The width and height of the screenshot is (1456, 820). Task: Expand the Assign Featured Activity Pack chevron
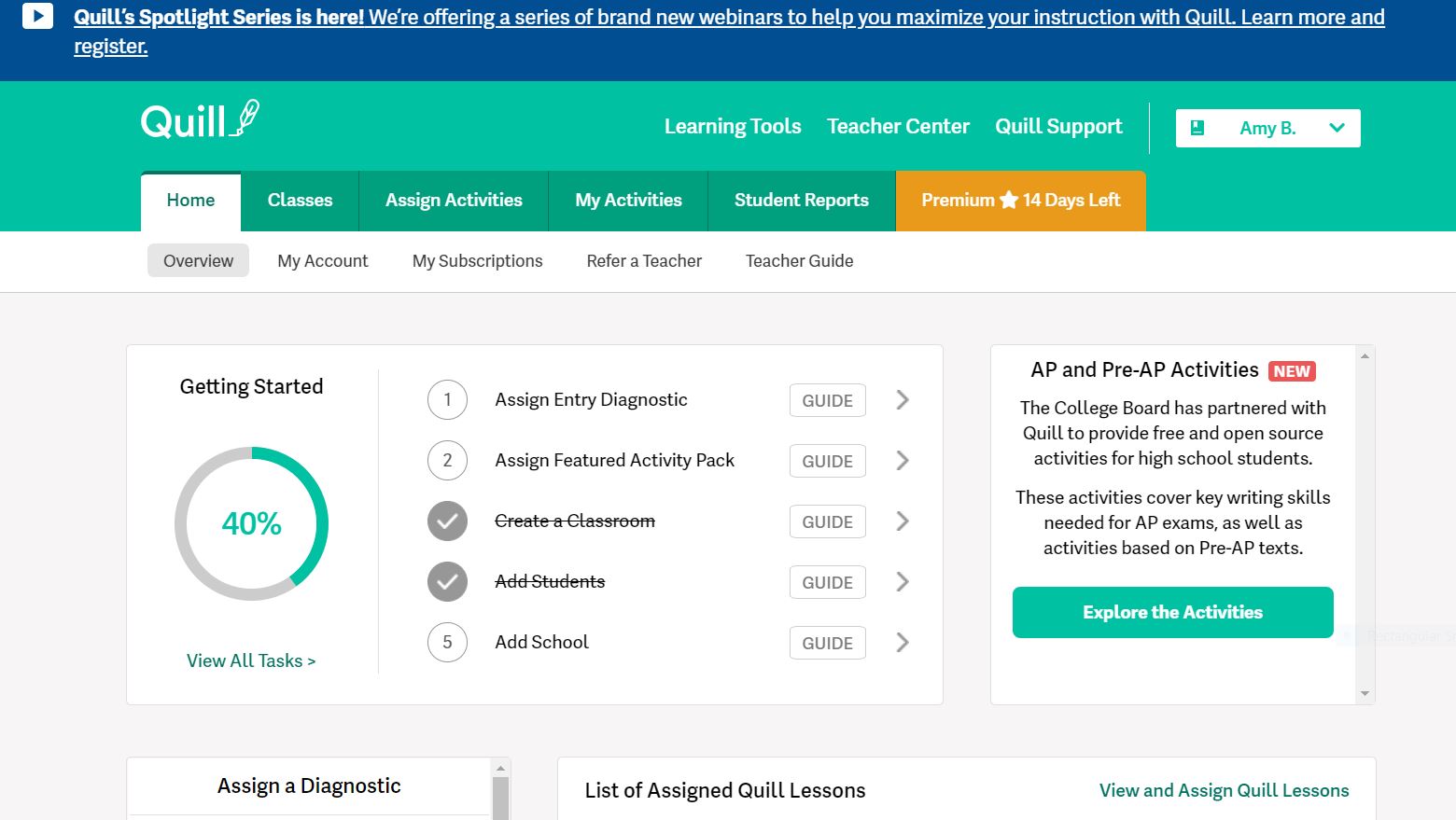(x=903, y=461)
